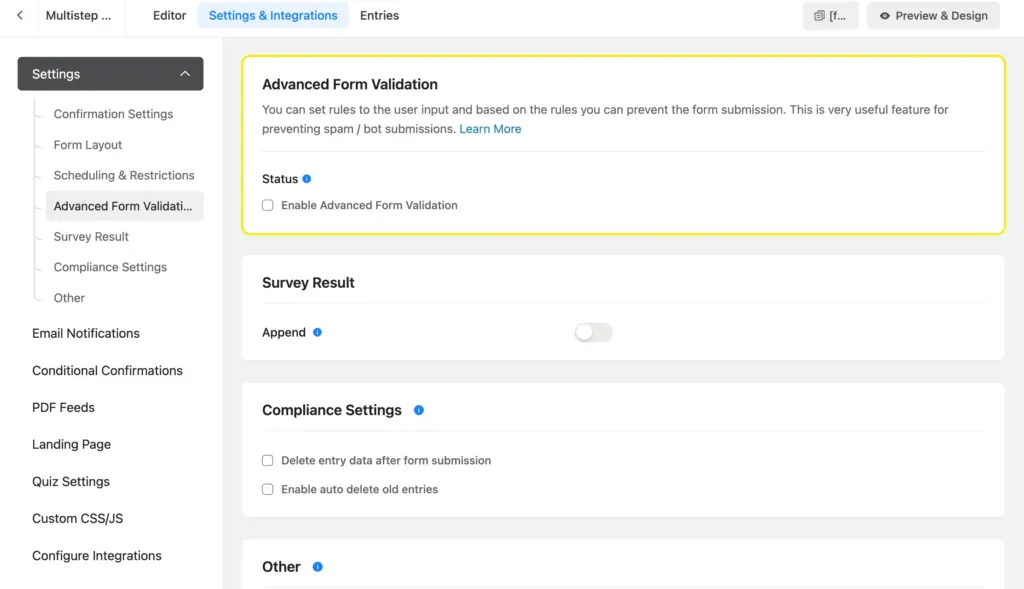This screenshot has width=1024, height=589.
Task: Click info icon next to Compliance Settings
Action: [x=419, y=410]
